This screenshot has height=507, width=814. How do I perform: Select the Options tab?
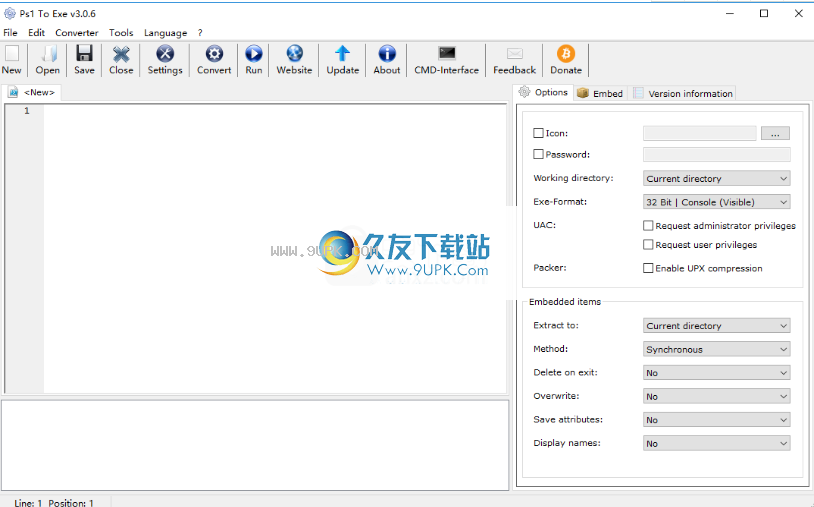(543, 92)
